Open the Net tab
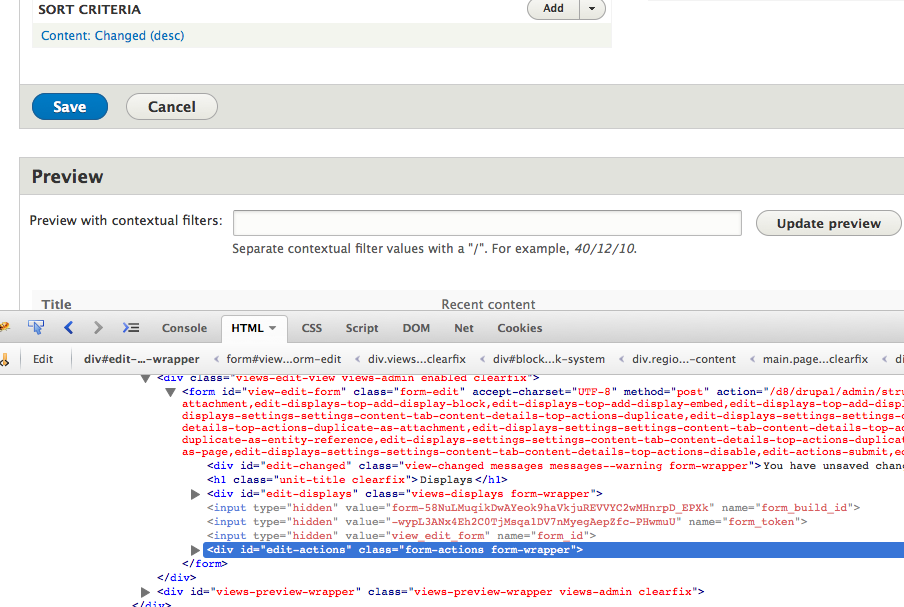The image size is (904, 607). tap(464, 328)
